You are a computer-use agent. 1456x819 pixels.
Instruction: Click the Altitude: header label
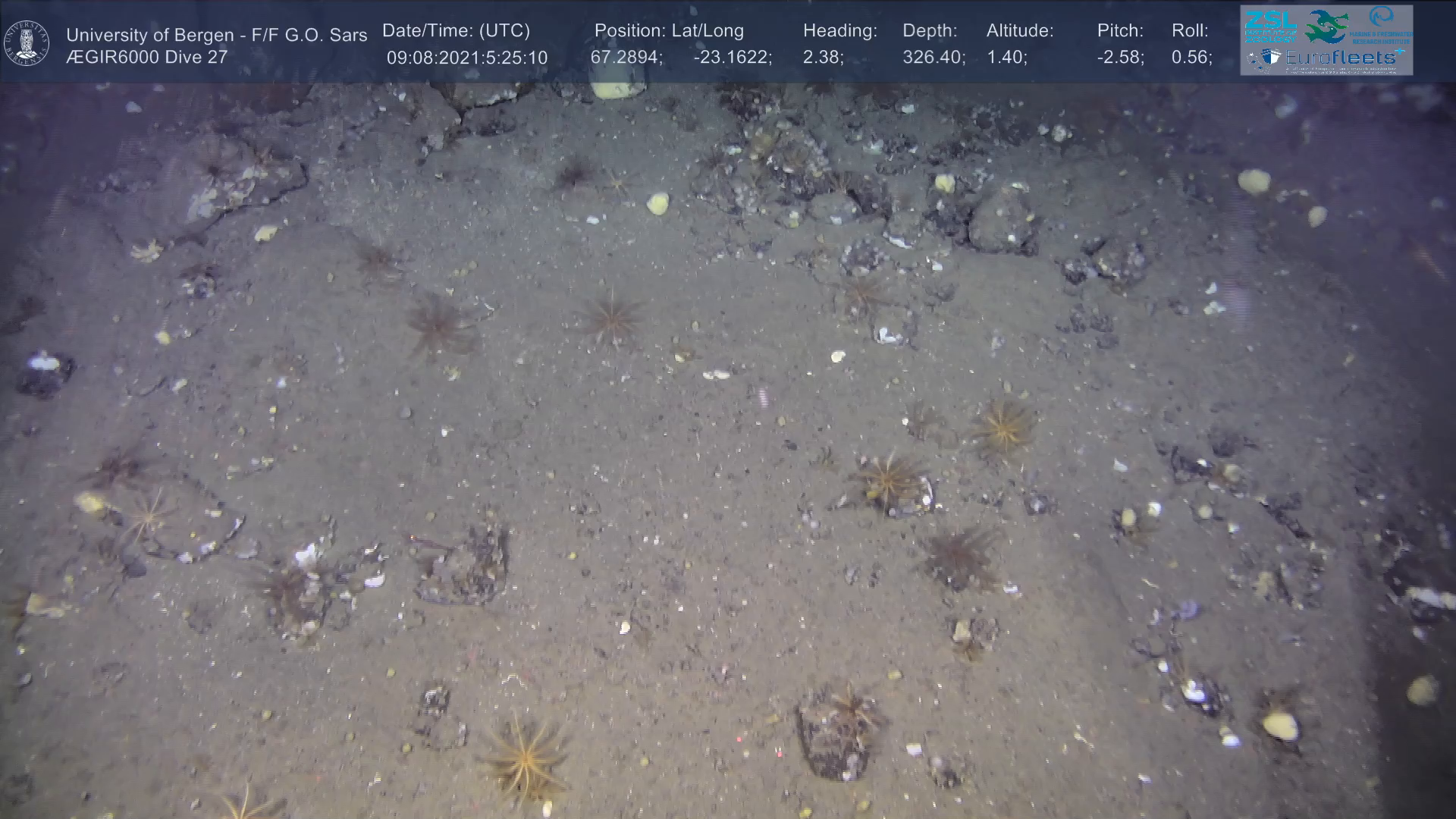point(1020,31)
